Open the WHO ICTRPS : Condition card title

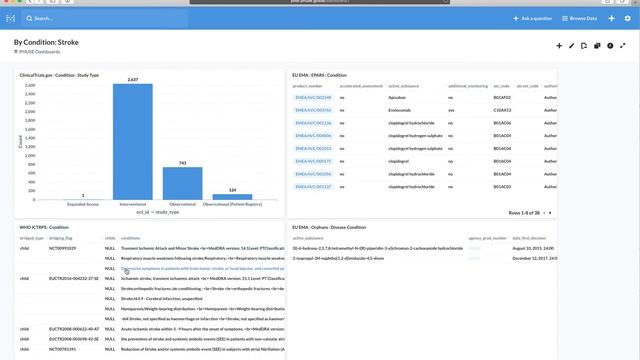(44, 227)
